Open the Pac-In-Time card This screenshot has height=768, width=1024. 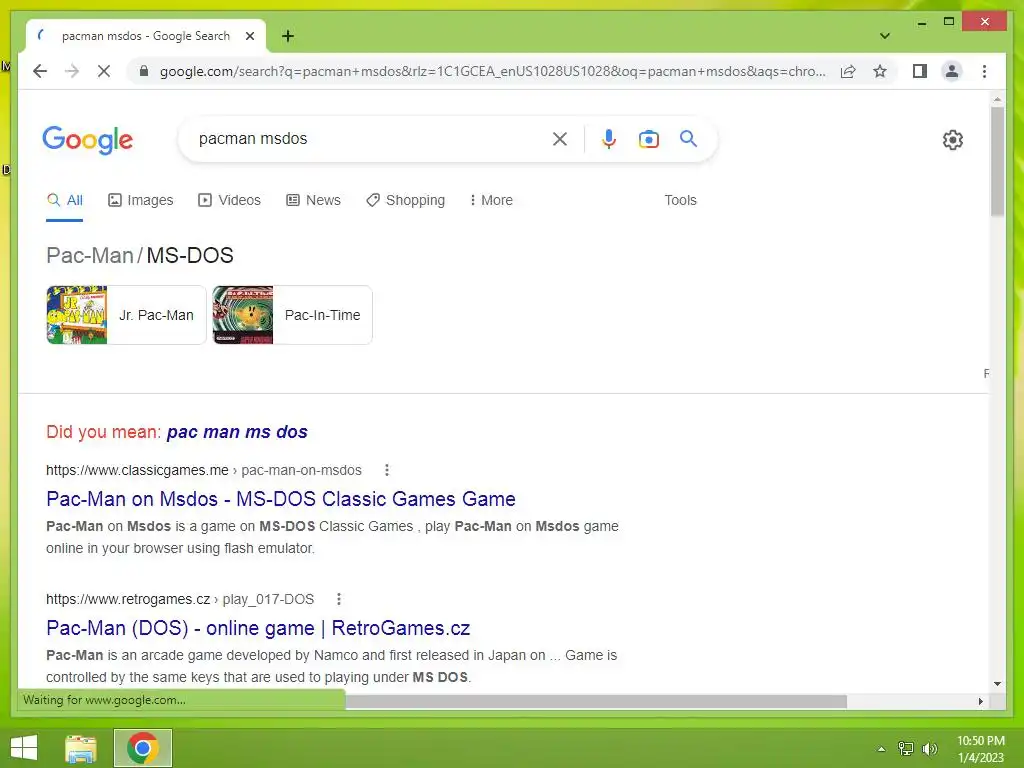[292, 315]
